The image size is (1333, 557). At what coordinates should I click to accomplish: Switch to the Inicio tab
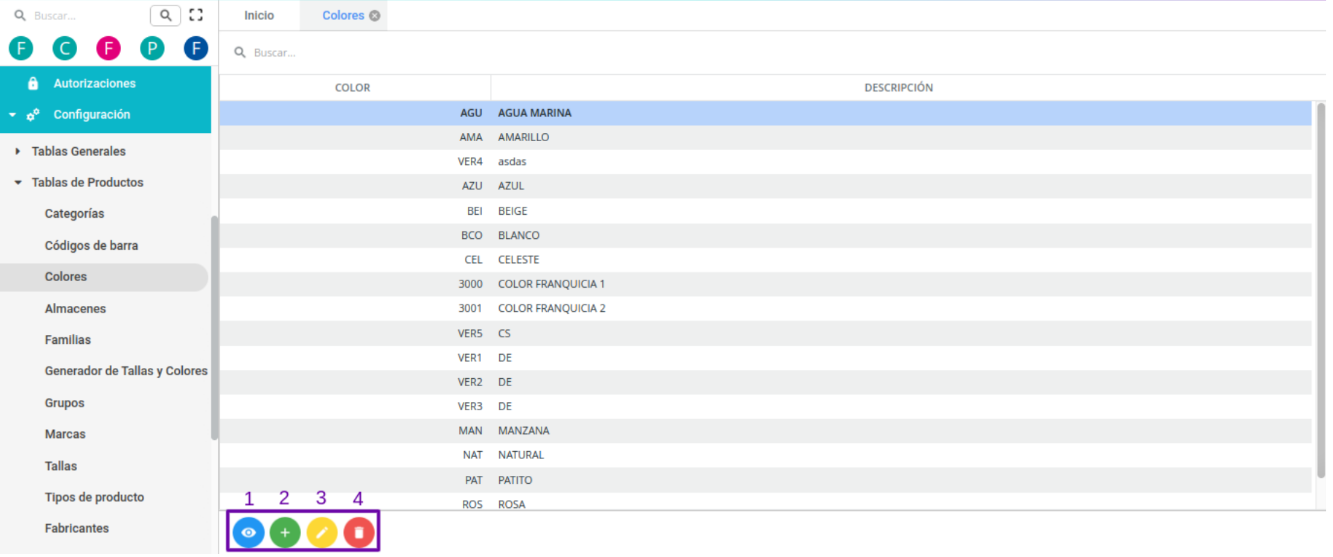(x=259, y=16)
